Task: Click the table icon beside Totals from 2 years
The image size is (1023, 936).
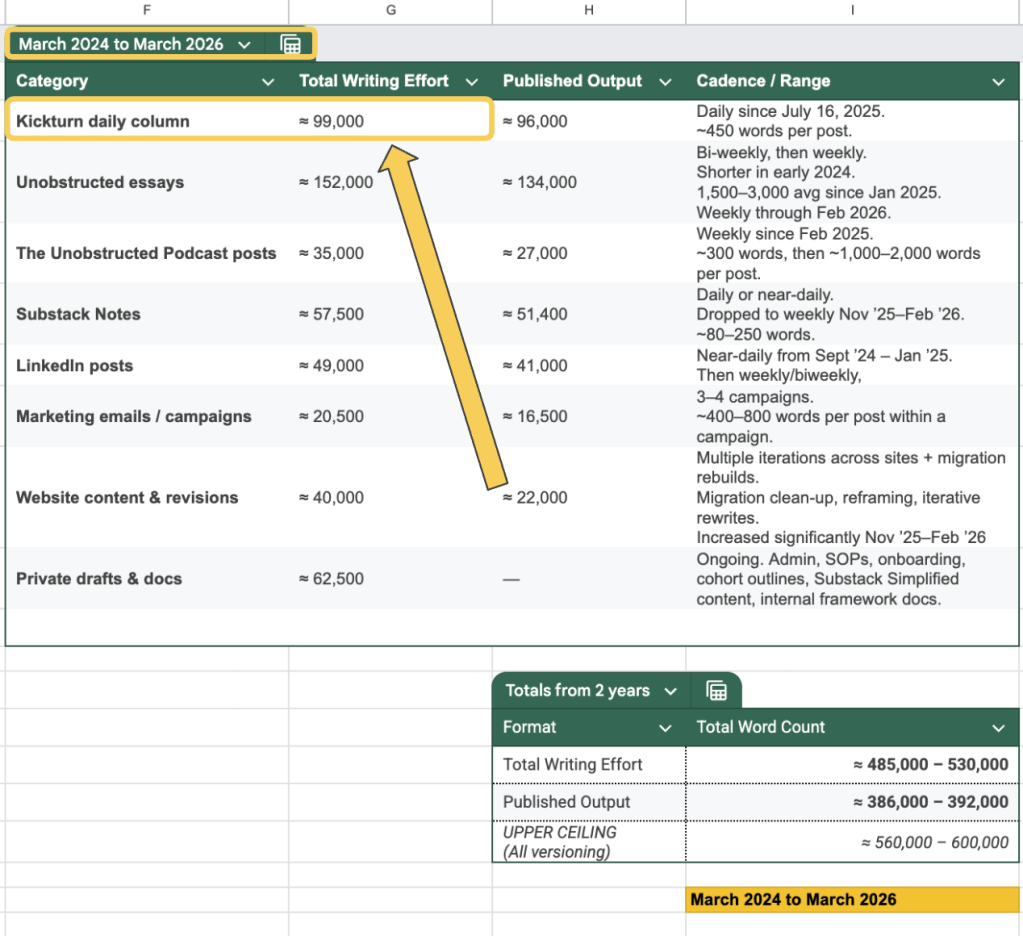Action: click(x=716, y=691)
